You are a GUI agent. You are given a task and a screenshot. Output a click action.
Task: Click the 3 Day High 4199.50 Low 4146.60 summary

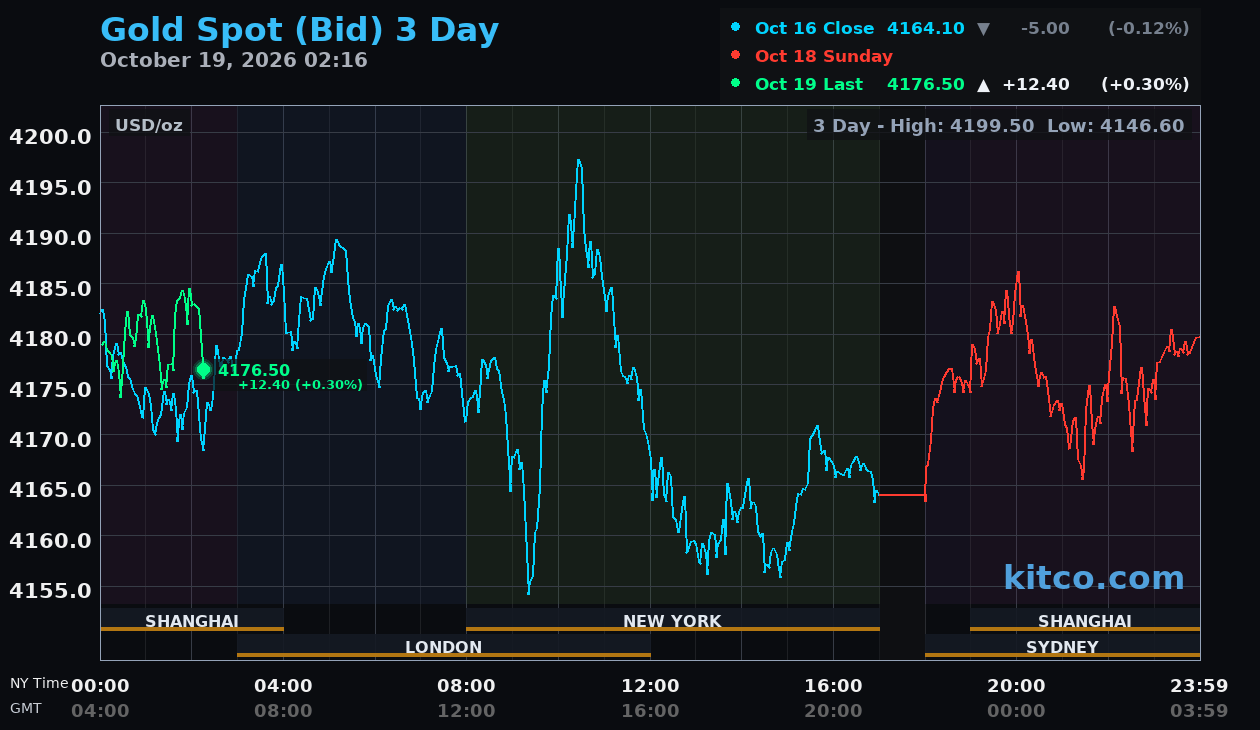click(998, 125)
